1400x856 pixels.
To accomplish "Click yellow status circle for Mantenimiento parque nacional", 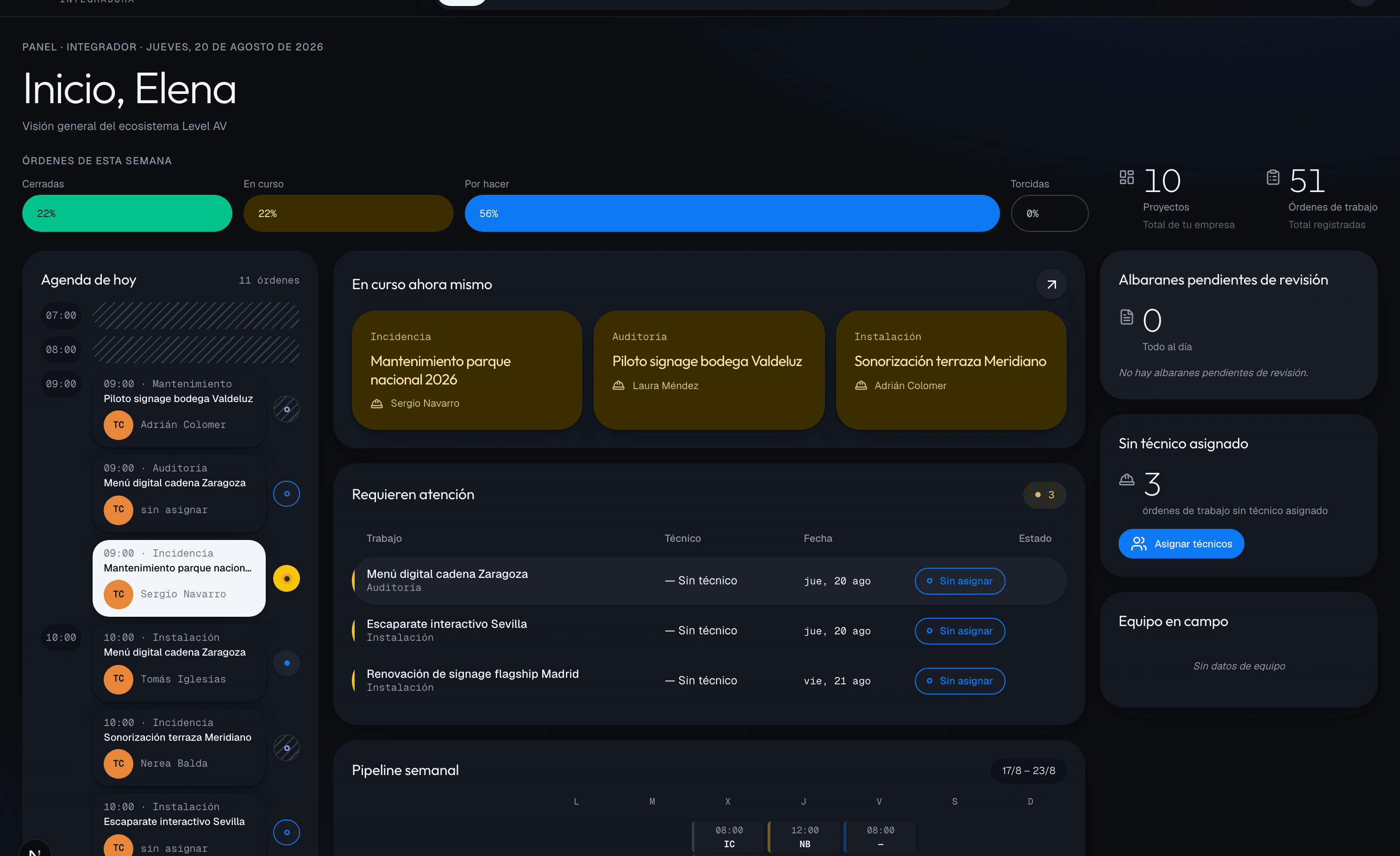I will point(287,579).
